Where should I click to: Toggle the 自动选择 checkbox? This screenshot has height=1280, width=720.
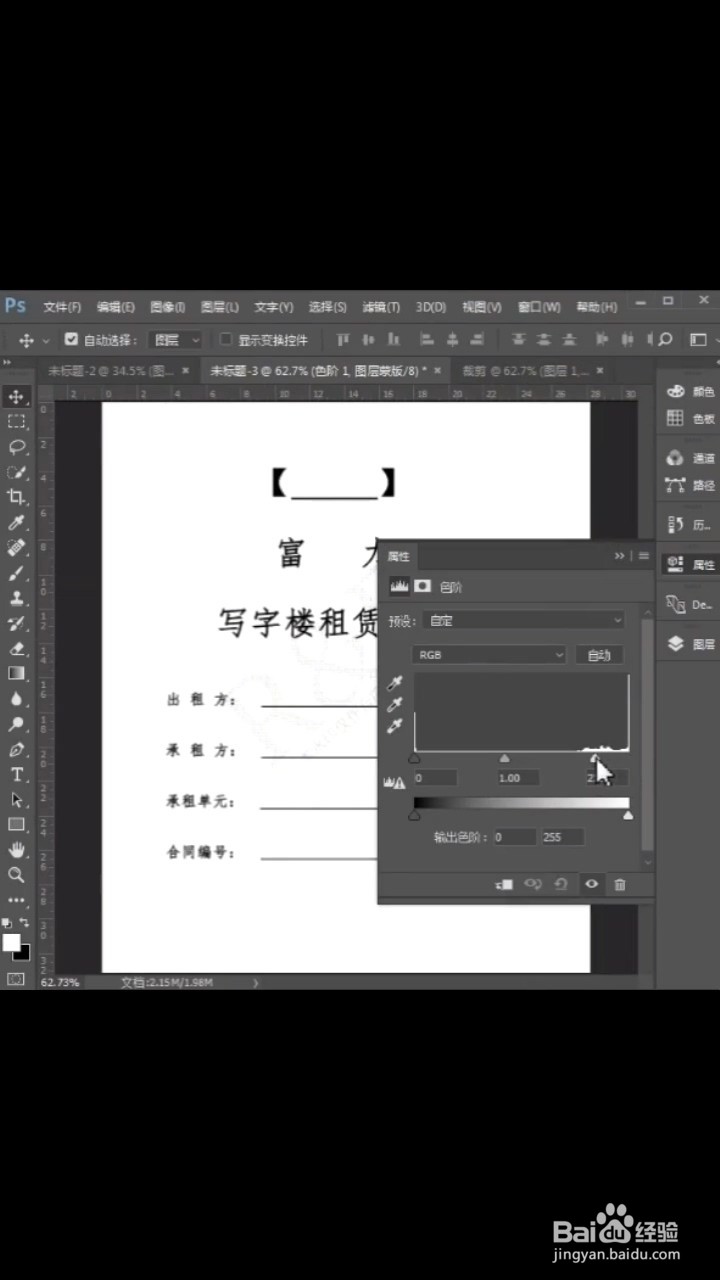(71, 339)
